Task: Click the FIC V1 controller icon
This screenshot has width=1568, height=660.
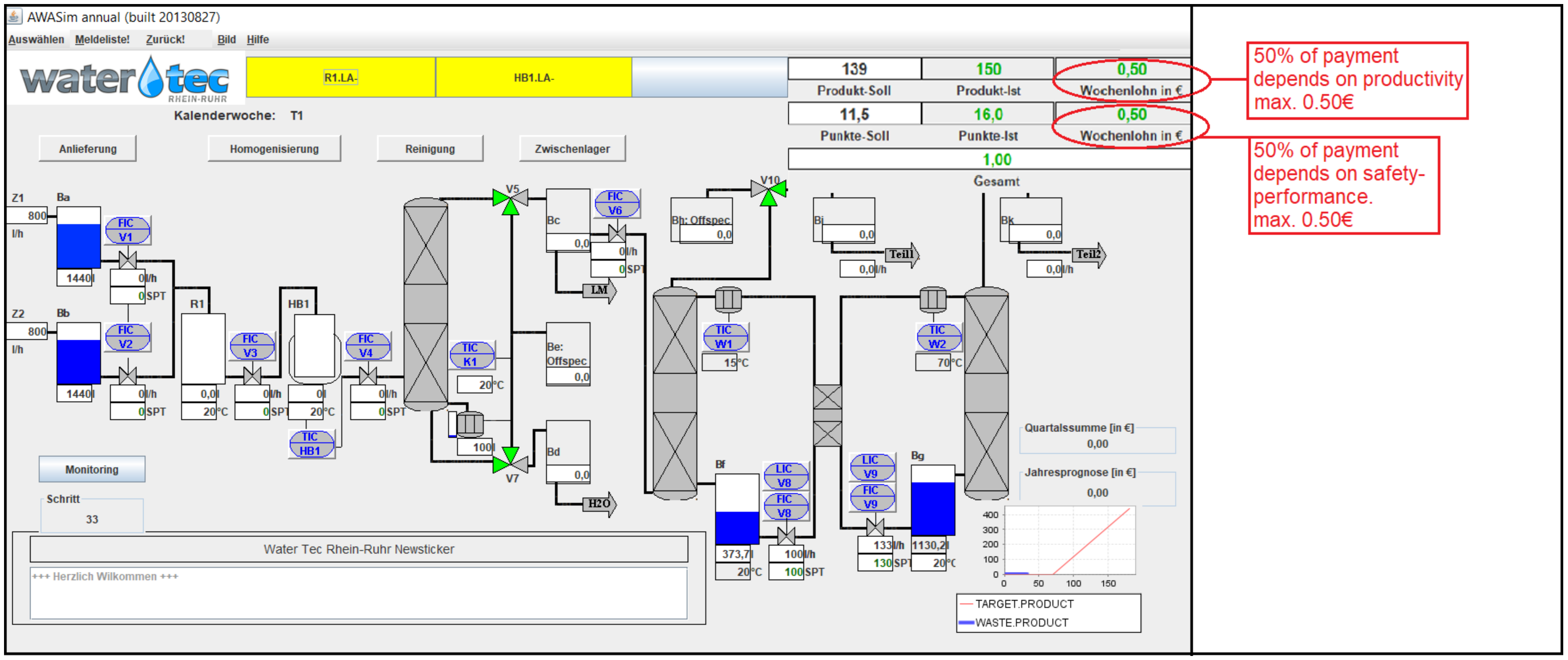Action: pos(127,230)
